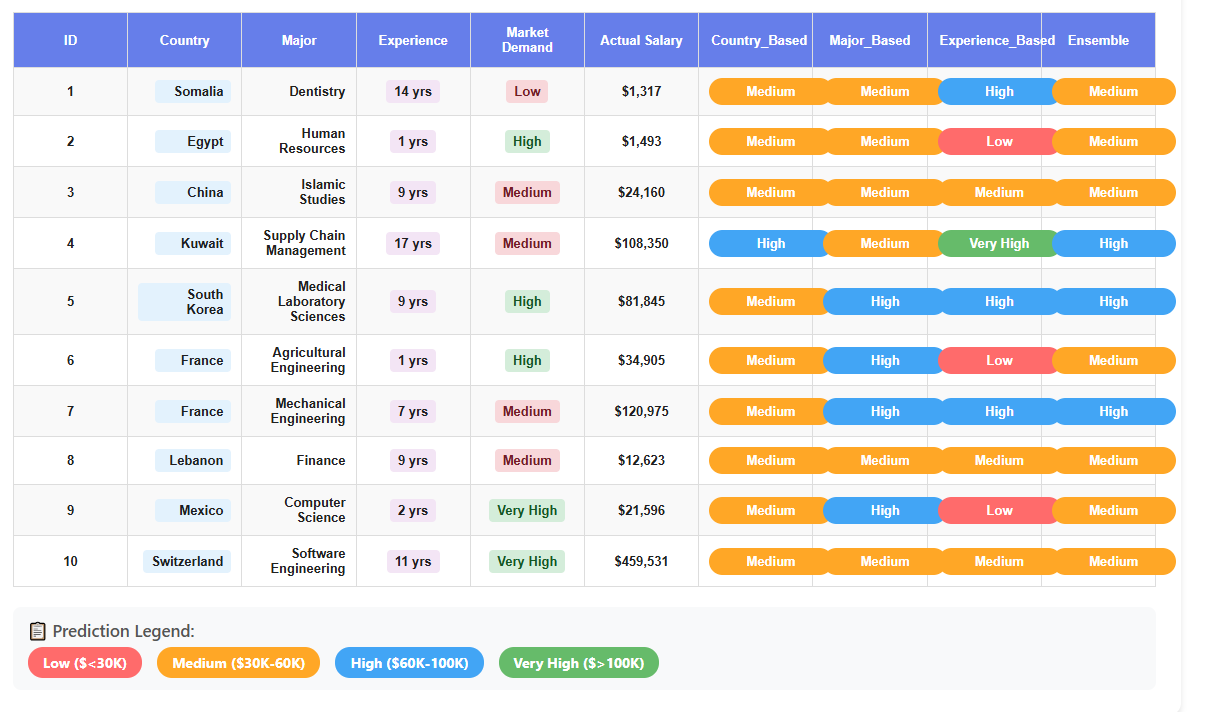Click the Low ($<30K) legend swatch
Screen dimensions: 1209x712
(x=85, y=663)
